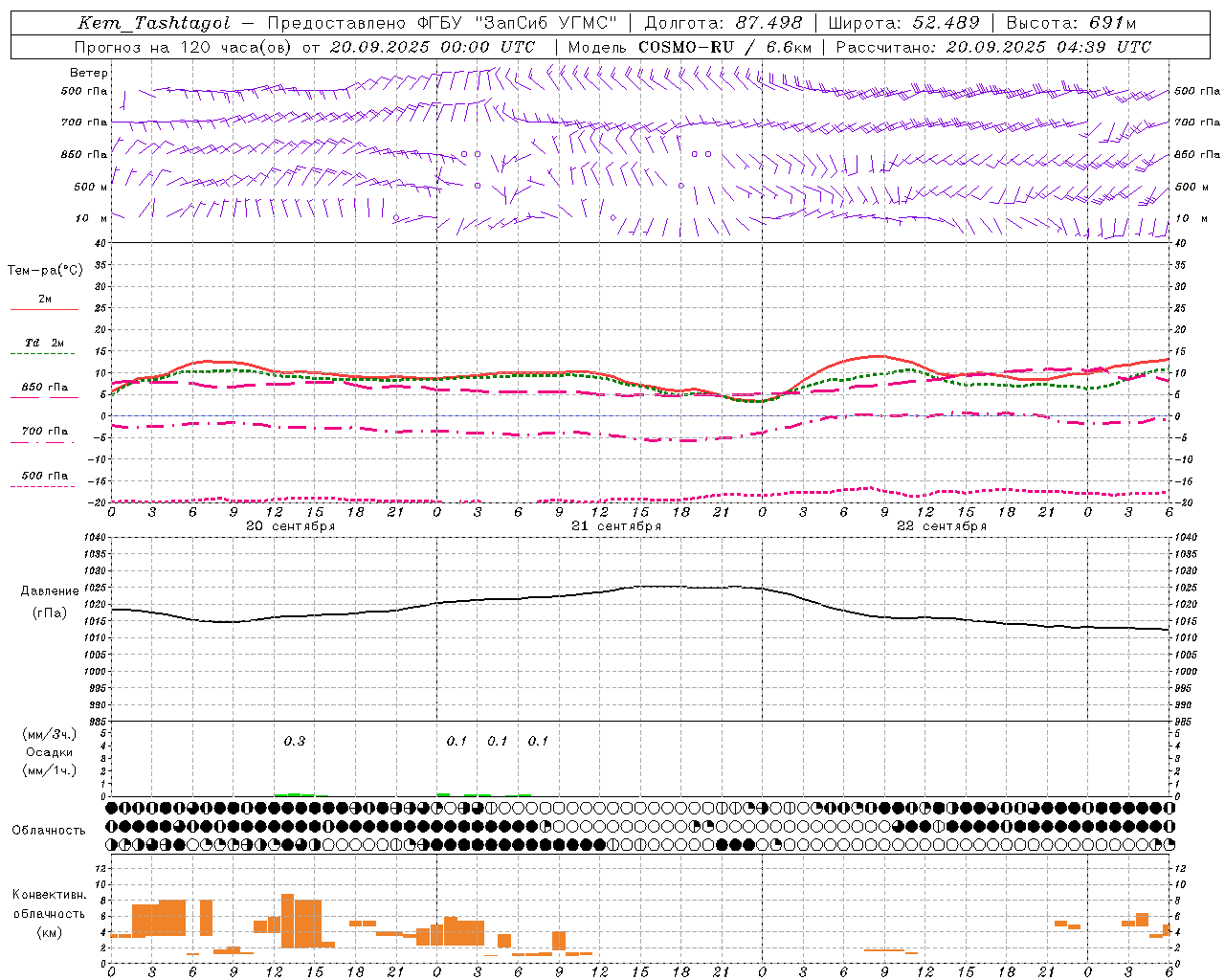Click the 'Осадки' precipitation label

[x=50, y=752]
